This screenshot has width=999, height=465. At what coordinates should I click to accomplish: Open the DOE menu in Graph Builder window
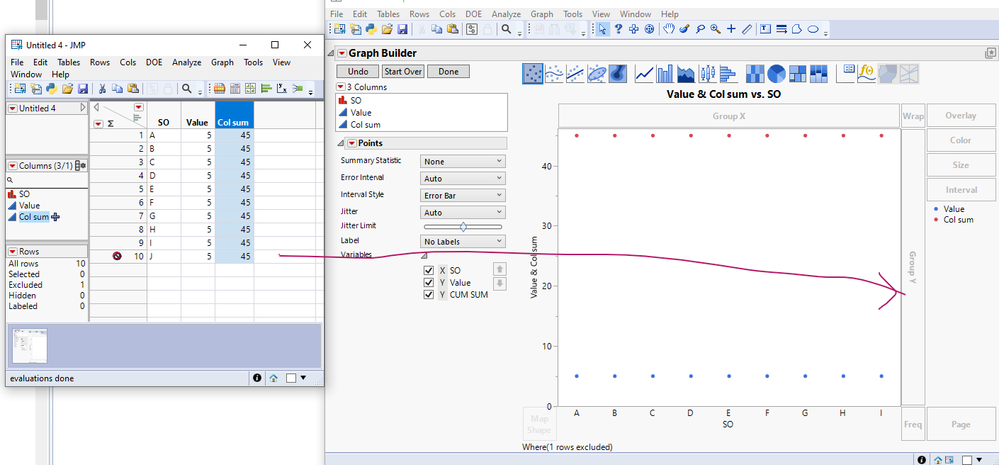(473, 14)
